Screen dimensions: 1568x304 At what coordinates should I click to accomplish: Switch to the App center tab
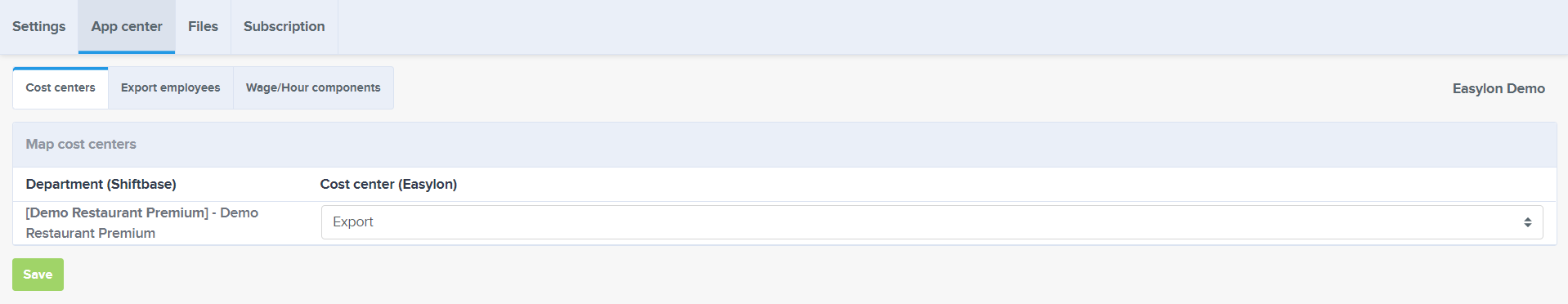click(x=127, y=27)
